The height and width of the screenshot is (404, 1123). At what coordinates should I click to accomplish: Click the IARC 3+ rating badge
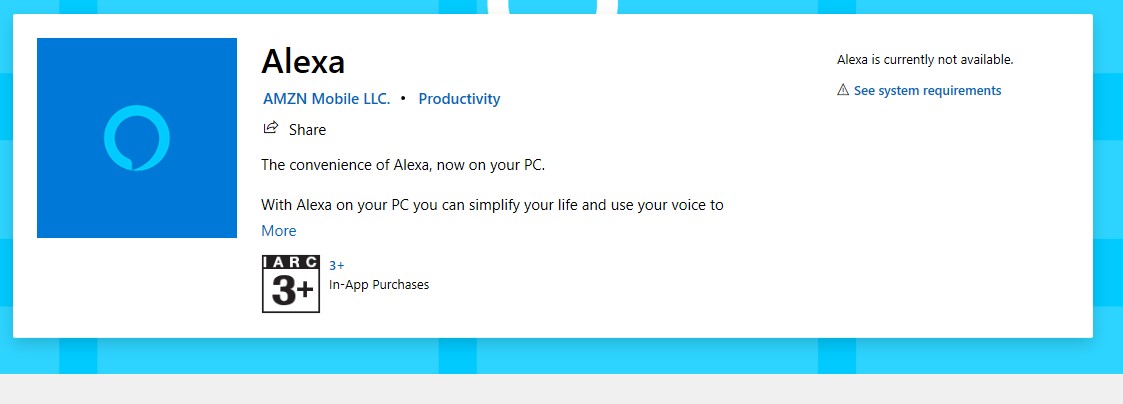click(291, 284)
